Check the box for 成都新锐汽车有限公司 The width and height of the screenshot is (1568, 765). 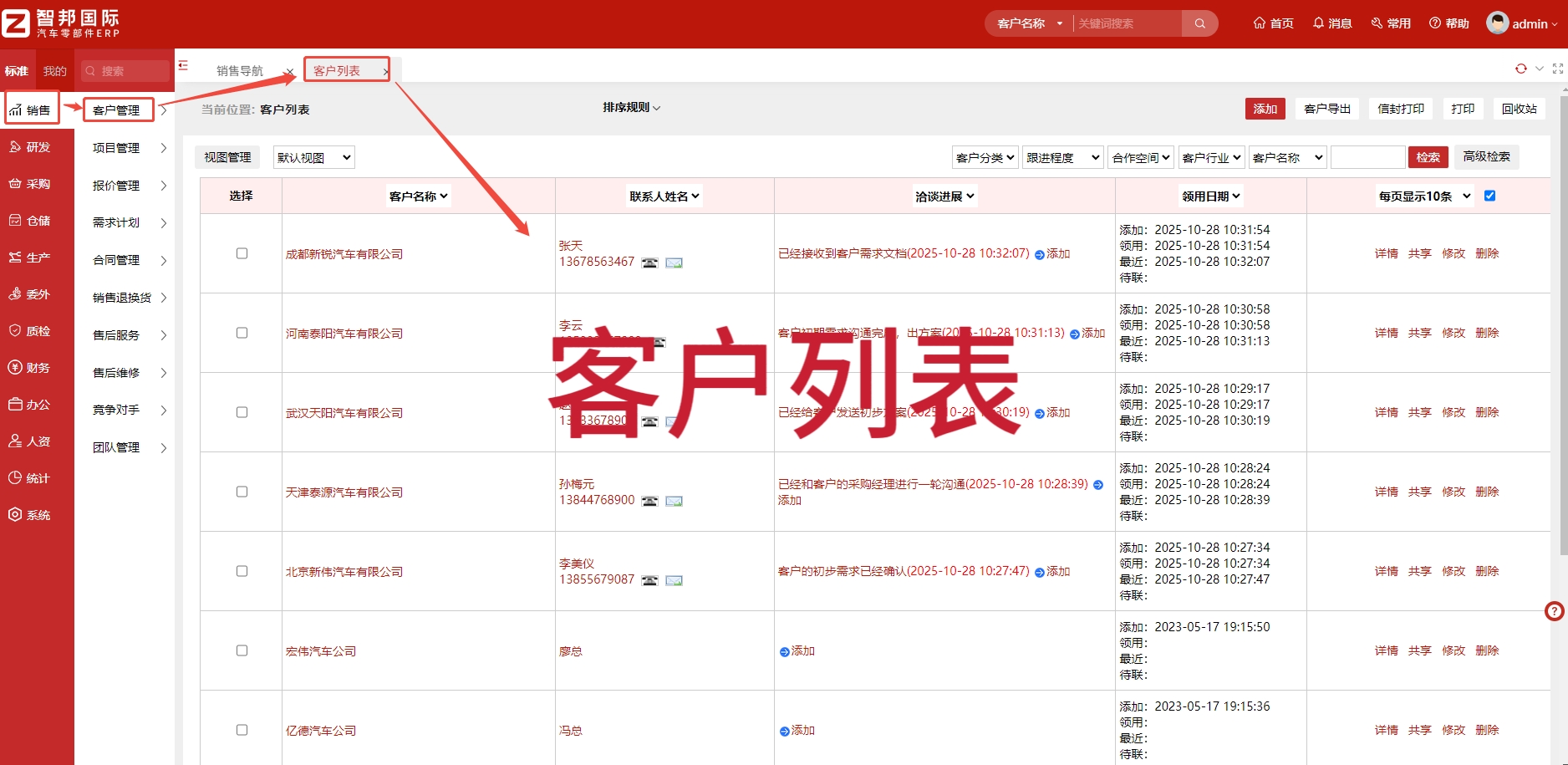[x=242, y=253]
